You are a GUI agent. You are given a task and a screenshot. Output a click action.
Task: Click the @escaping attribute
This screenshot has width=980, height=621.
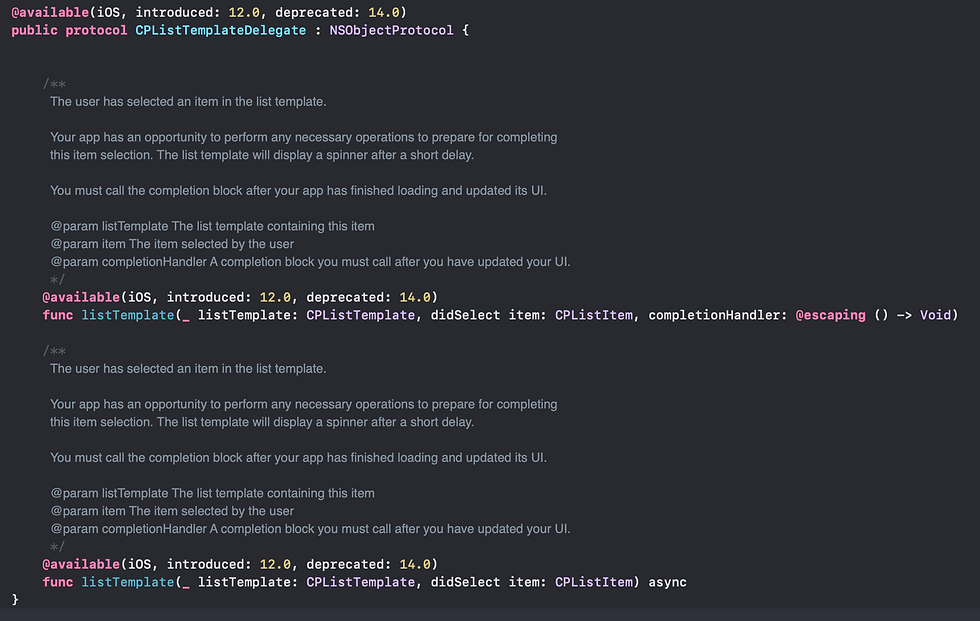click(x=831, y=315)
